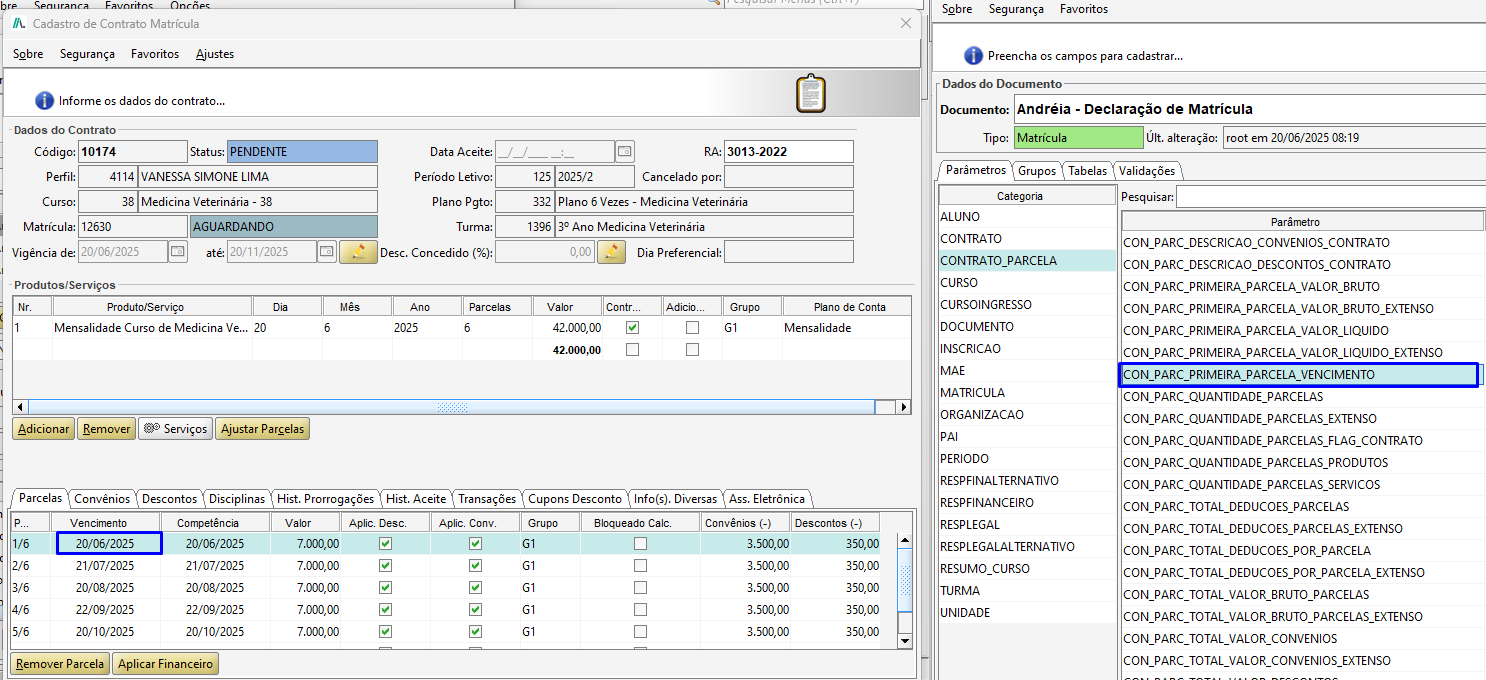The height and width of the screenshot is (680, 1486).
Task: Click the Remover Parcela button
Action: [60, 664]
